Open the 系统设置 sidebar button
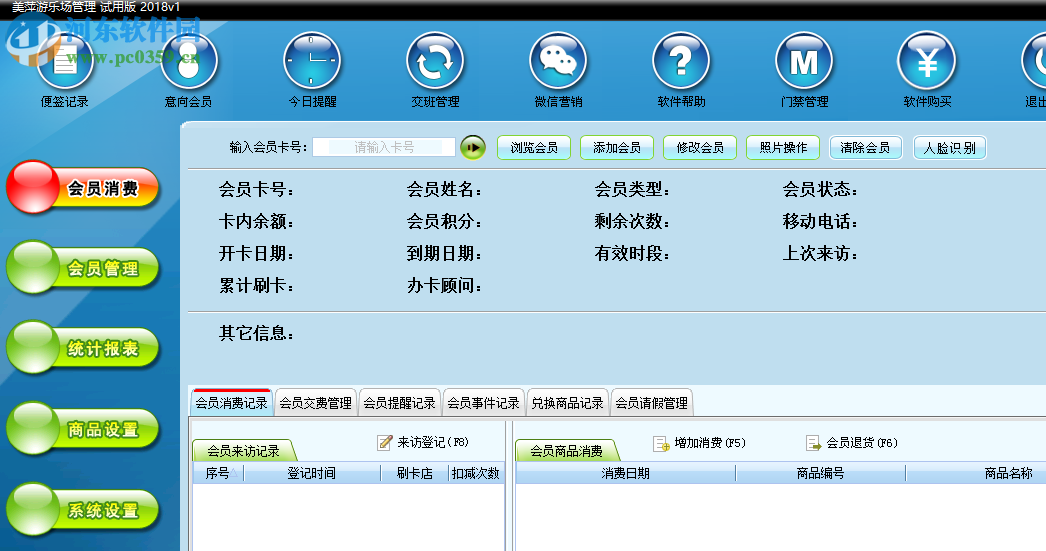 [83, 510]
